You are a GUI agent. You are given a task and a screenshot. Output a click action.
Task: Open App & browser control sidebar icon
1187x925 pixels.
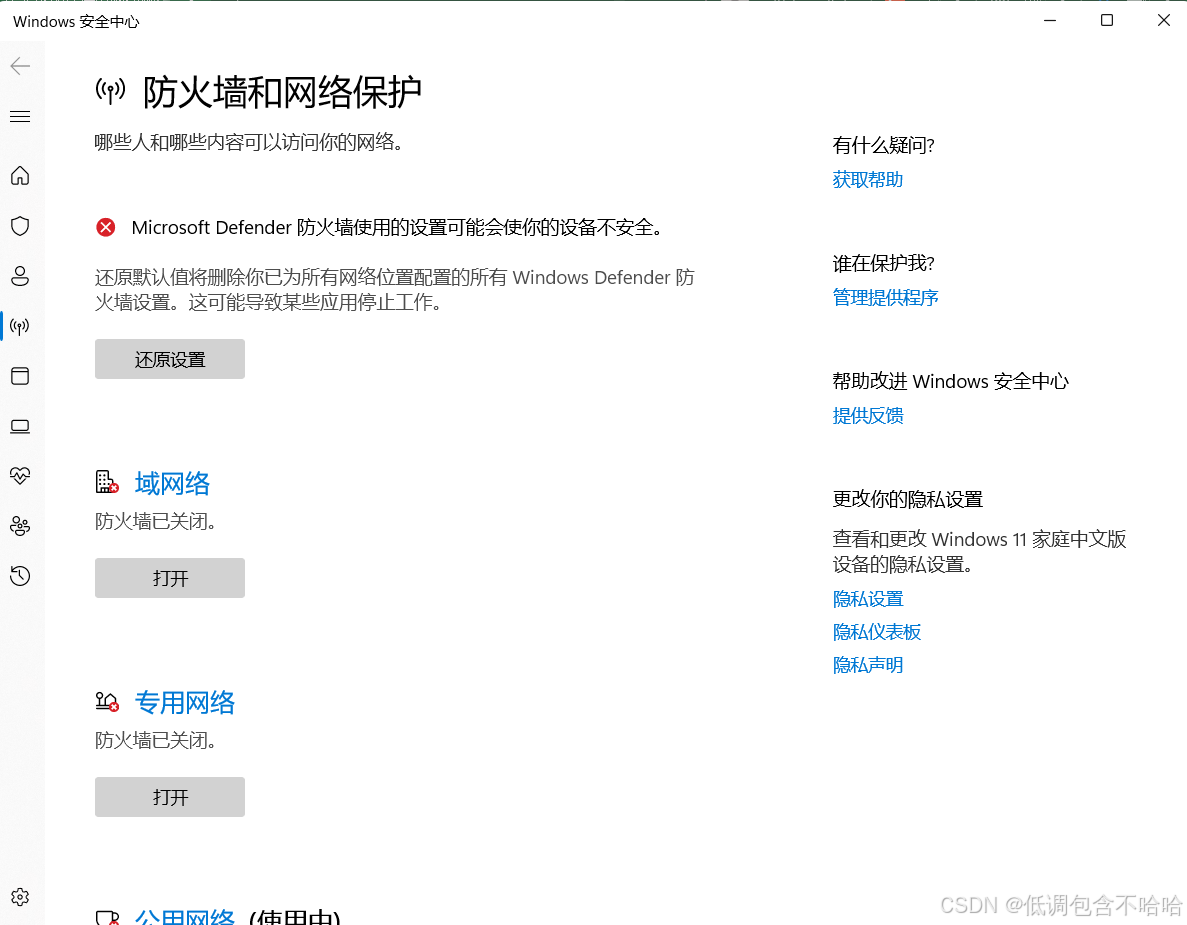pos(20,376)
